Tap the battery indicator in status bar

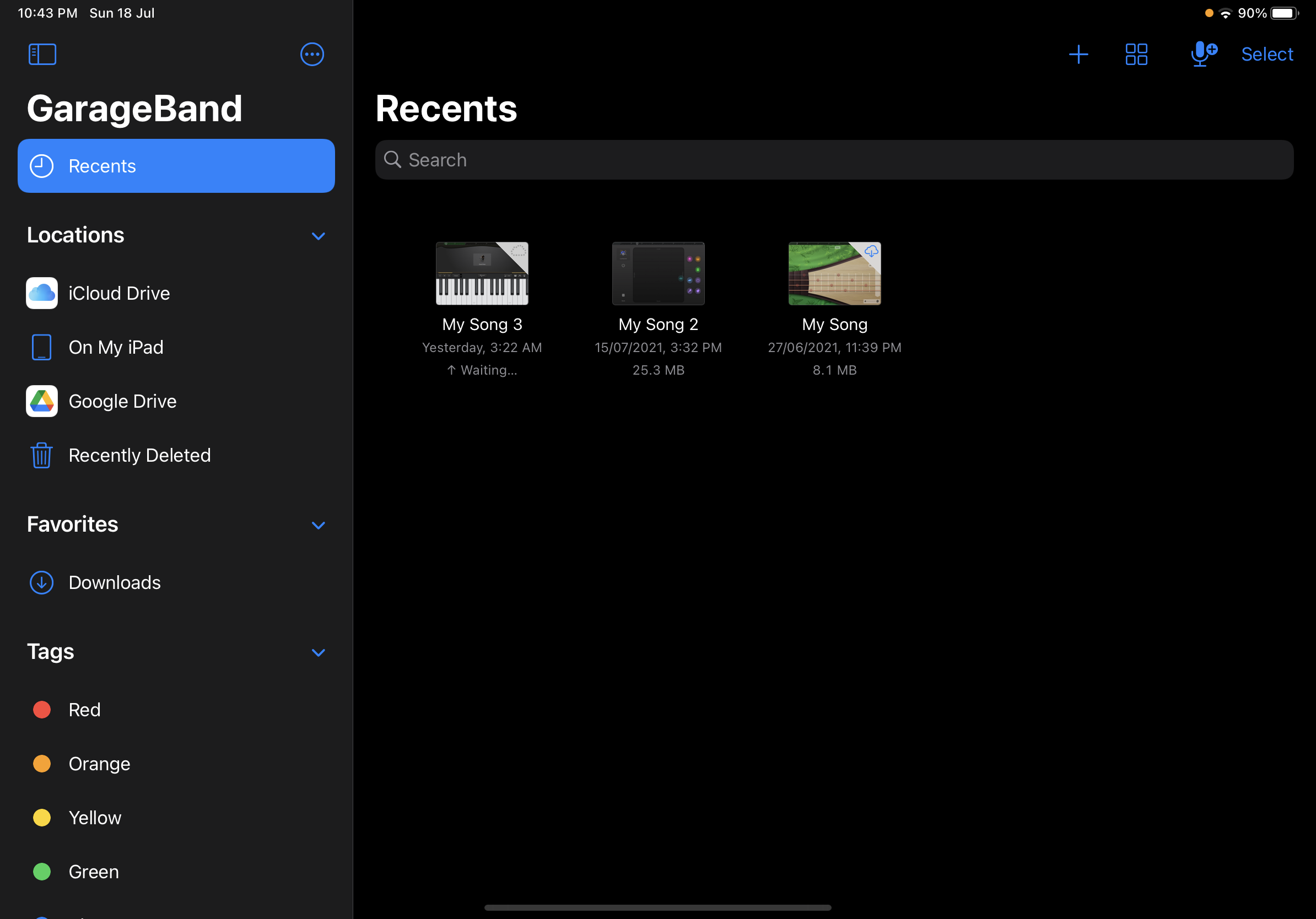[1285, 13]
